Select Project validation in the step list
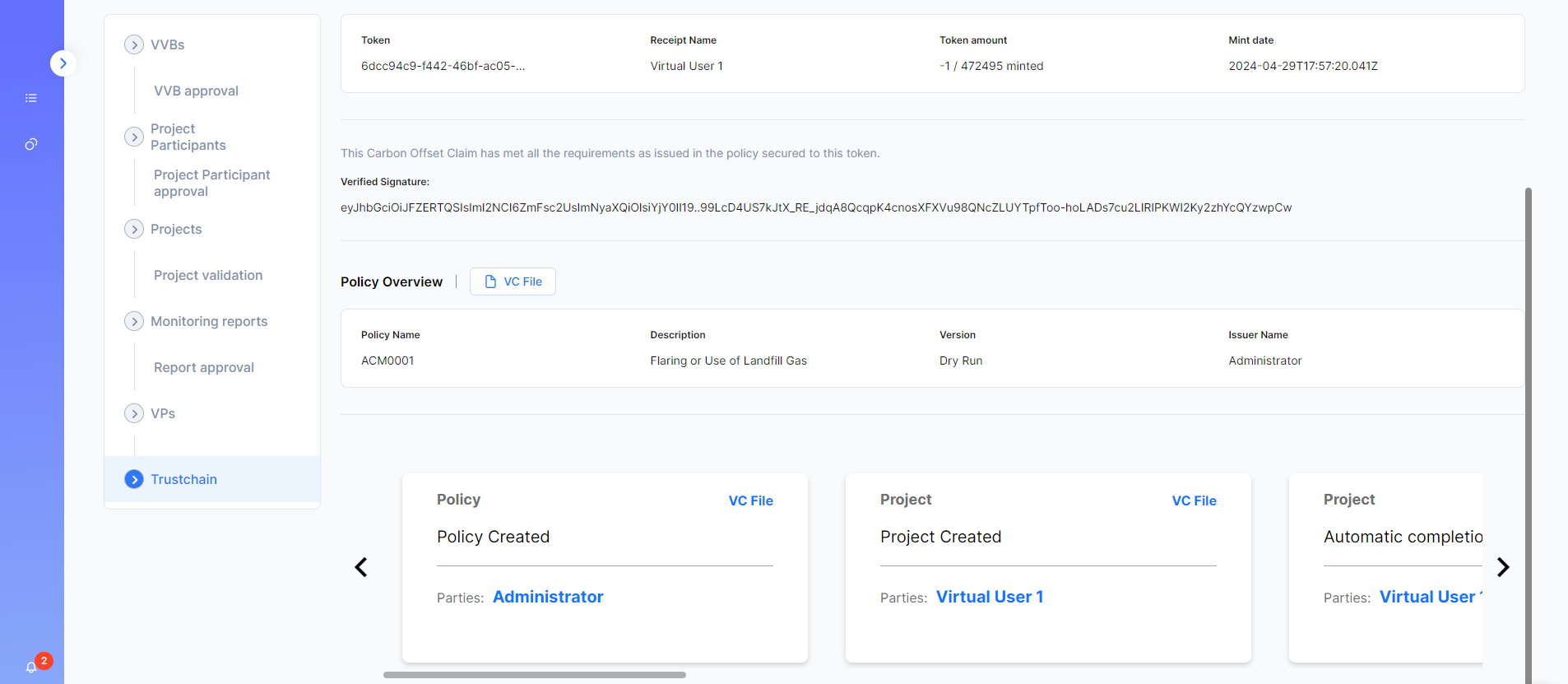Image resolution: width=1568 pixels, height=684 pixels. tap(208, 275)
